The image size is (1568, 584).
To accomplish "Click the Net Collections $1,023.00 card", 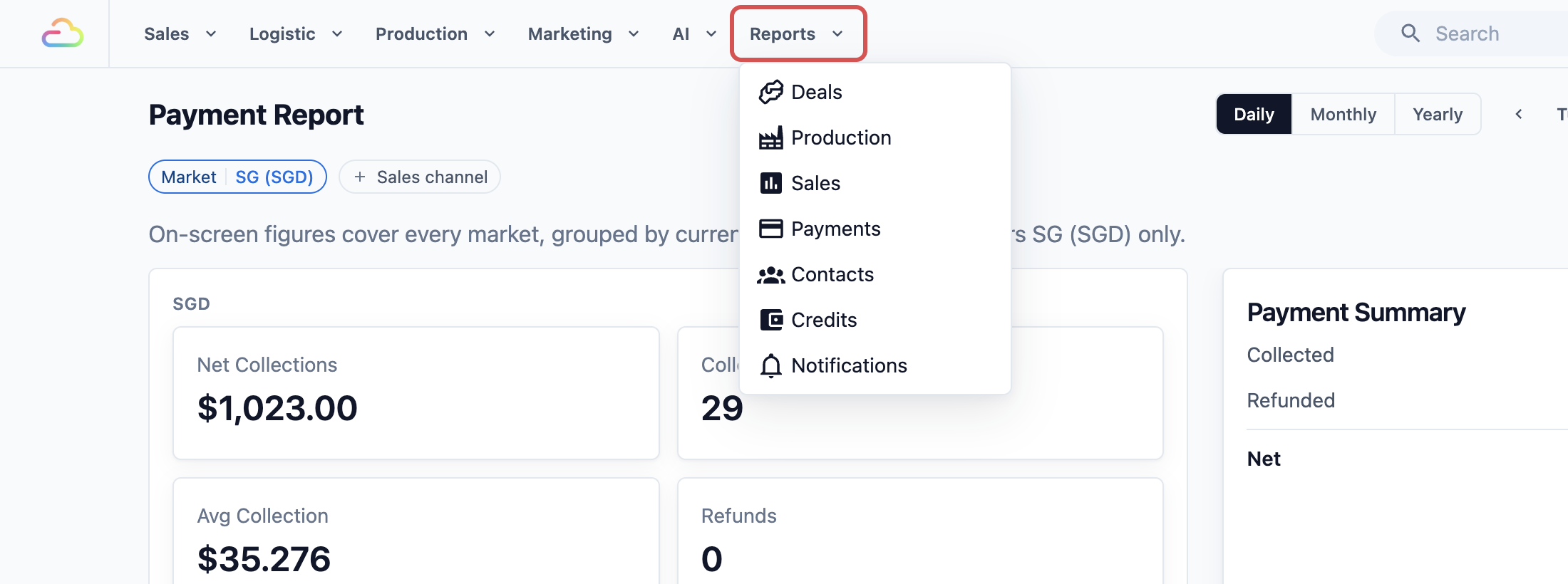I will coord(416,393).
